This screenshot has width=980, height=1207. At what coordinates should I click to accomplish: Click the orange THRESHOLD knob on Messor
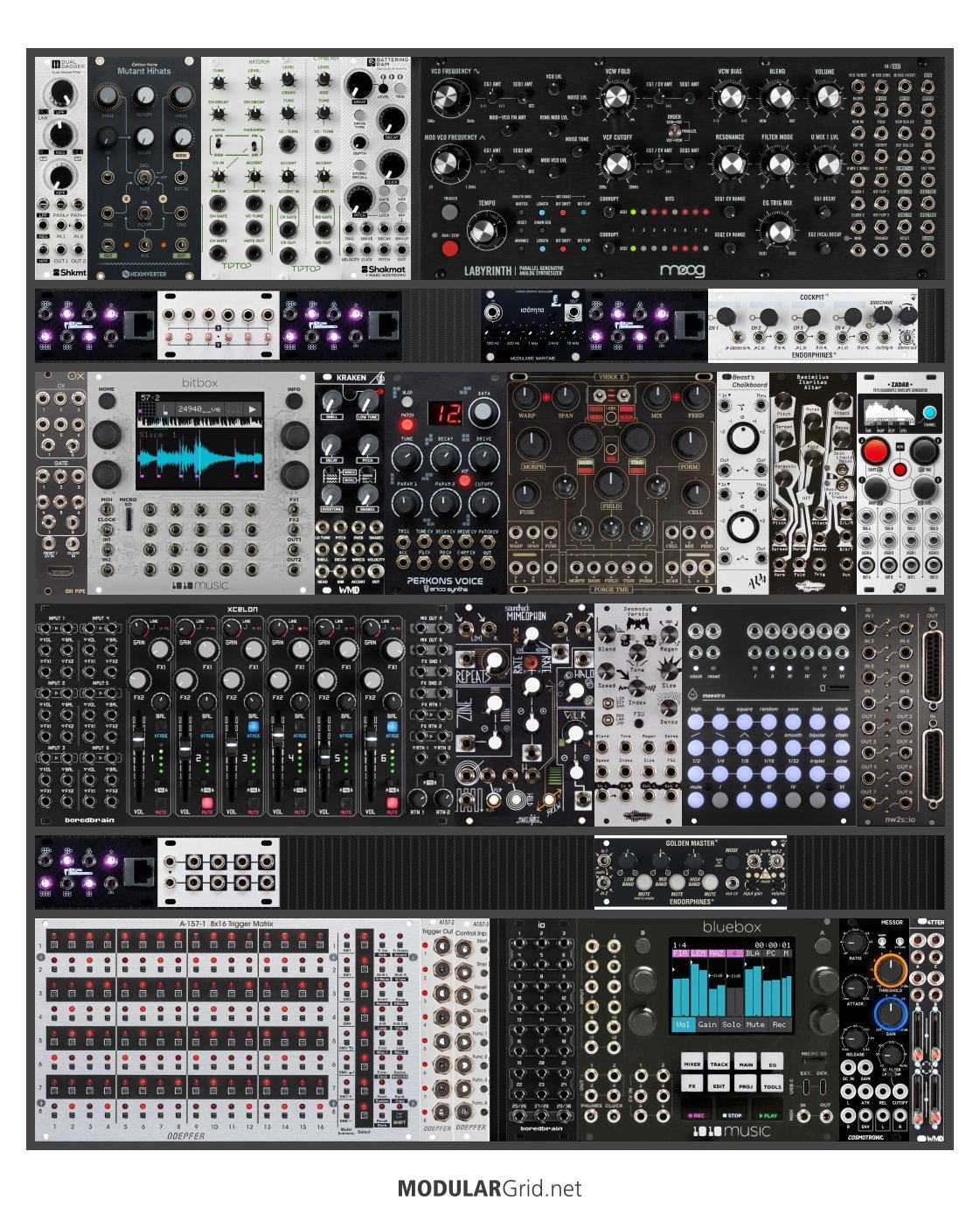coord(890,969)
